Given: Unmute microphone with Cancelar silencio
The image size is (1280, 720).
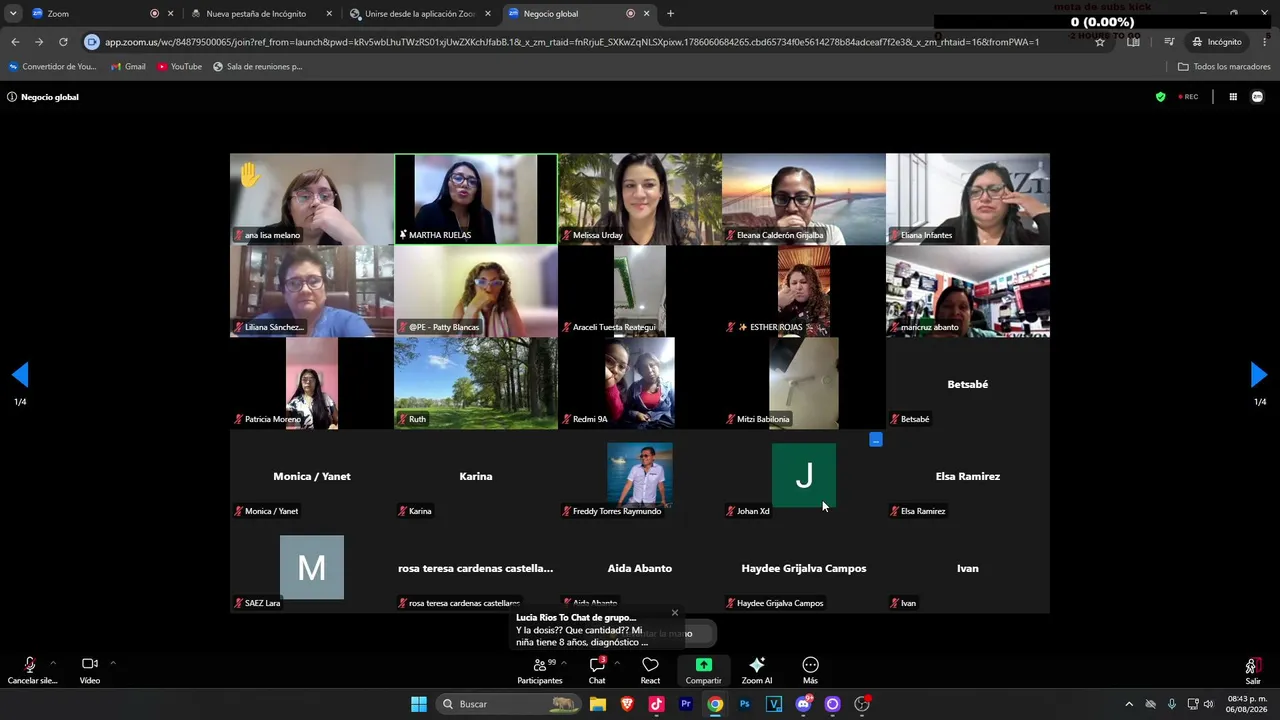Looking at the screenshot, I should coord(31,670).
